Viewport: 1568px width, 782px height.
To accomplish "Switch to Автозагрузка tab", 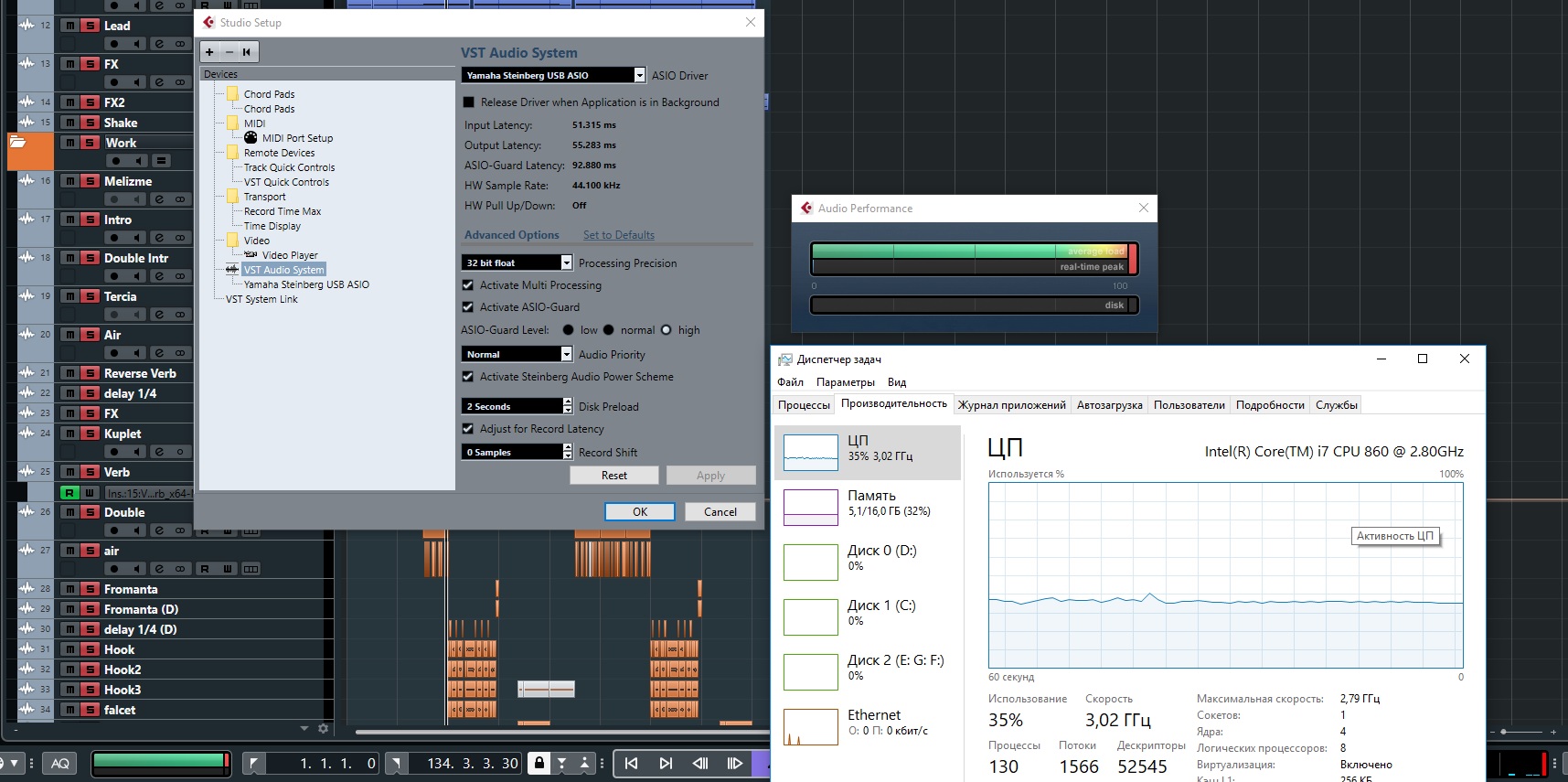I will pos(1109,405).
